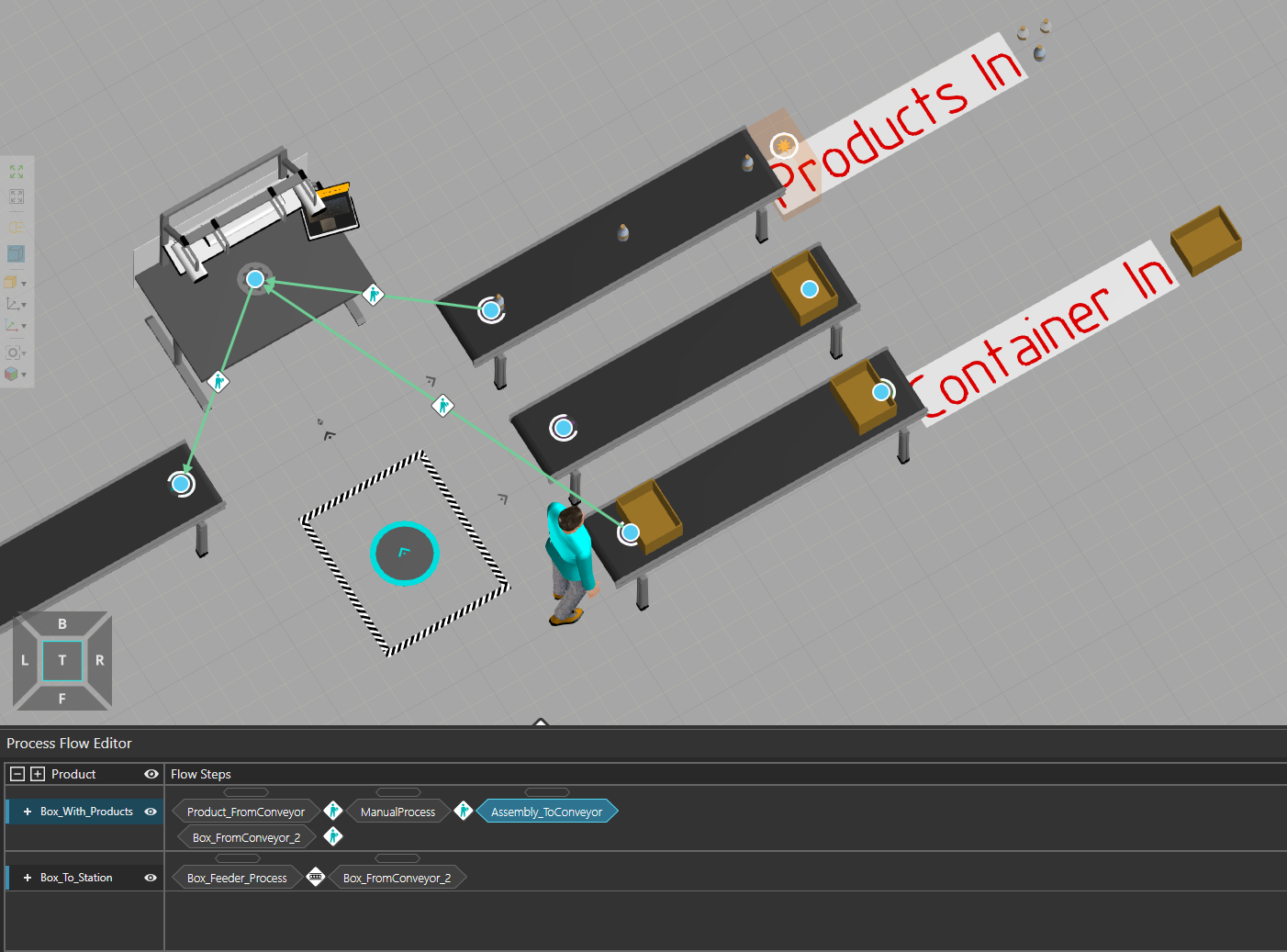Click the human transport icon after Product_FromConveyor
Viewport: 1287px width, 952px height.
333,811
